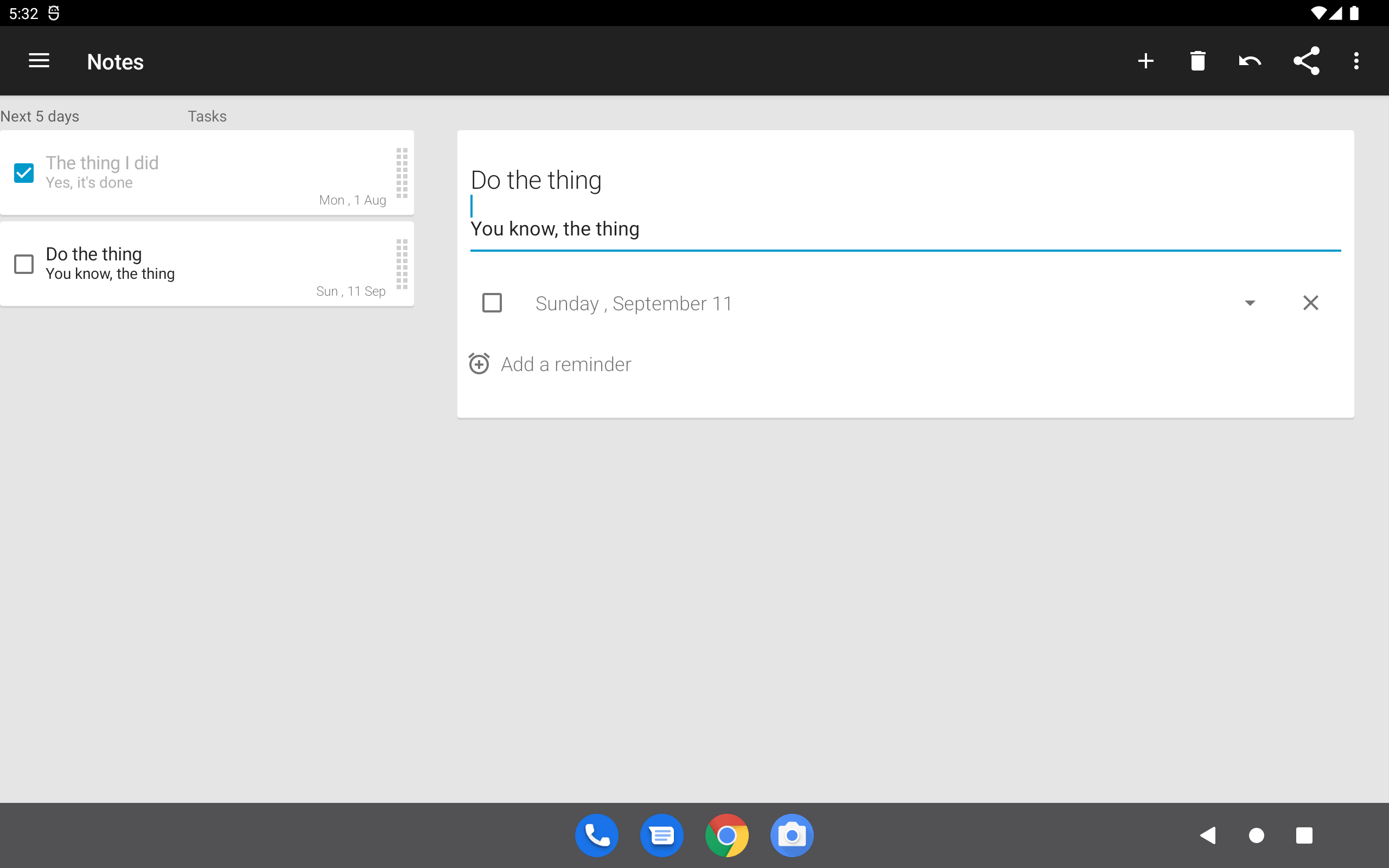
Task: Delete the note using trash icon
Action: click(1197, 61)
